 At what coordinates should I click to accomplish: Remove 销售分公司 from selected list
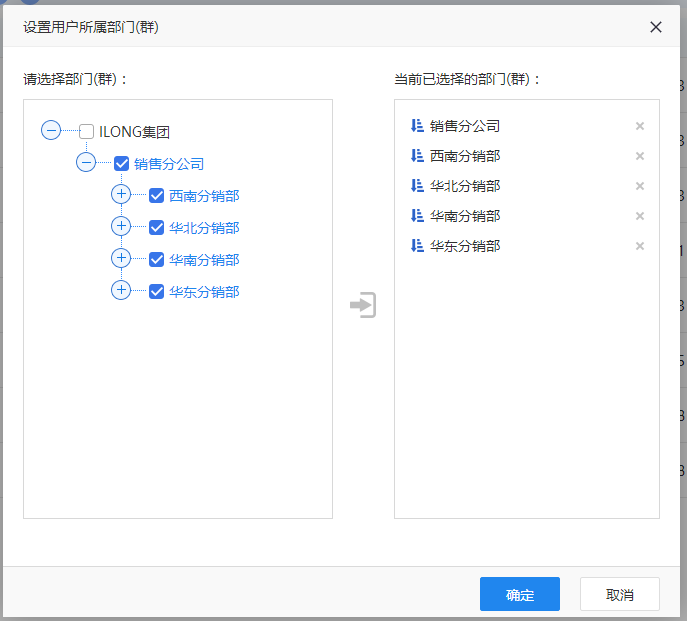pos(640,126)
